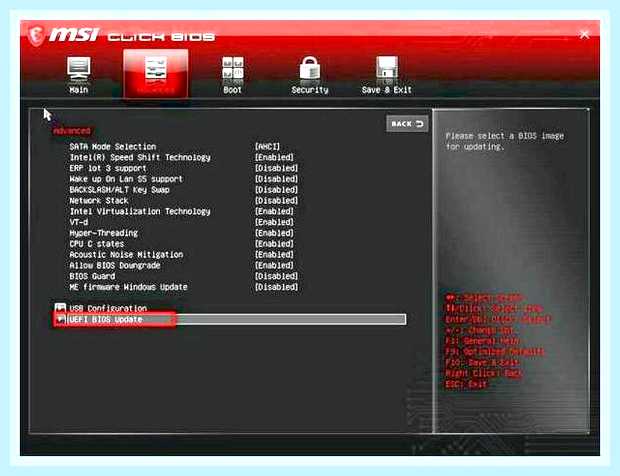Viewport: 620px width, 476px height.
Task: Toggle Allow BIOS Downgrade [Enabled] value
Action: (x=274, y=265)
